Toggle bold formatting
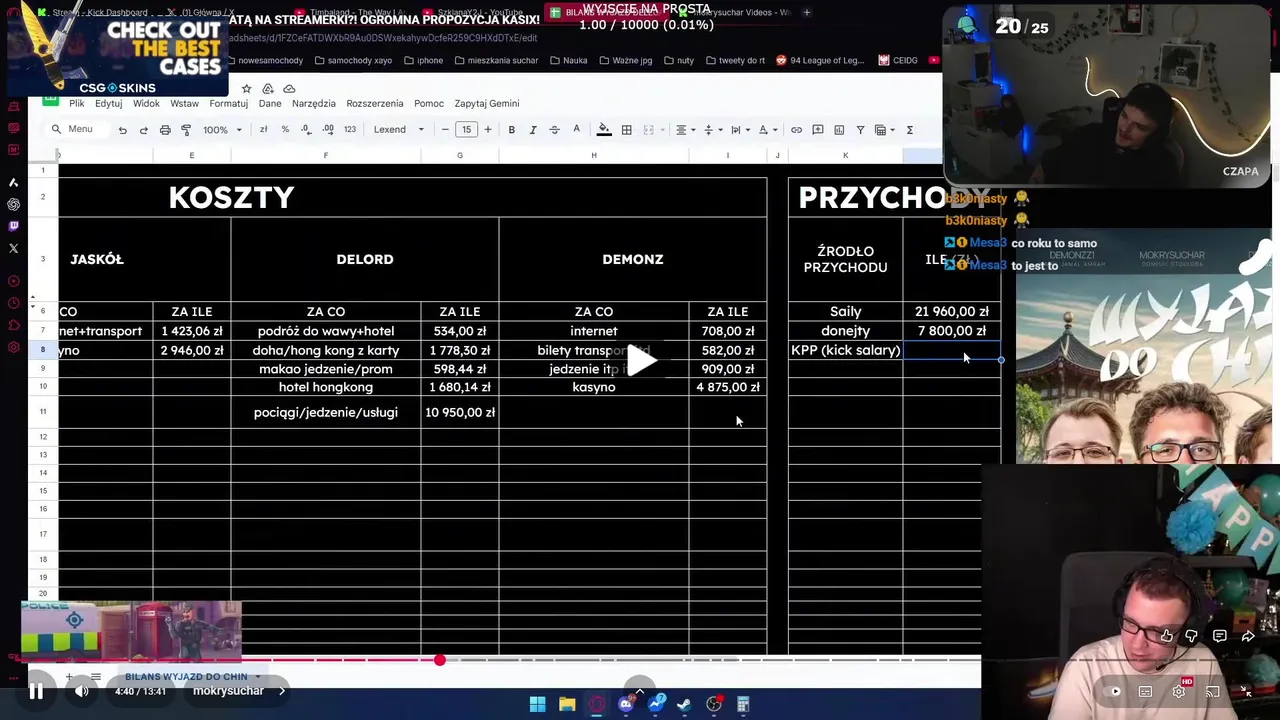 (x=511, y=130)
